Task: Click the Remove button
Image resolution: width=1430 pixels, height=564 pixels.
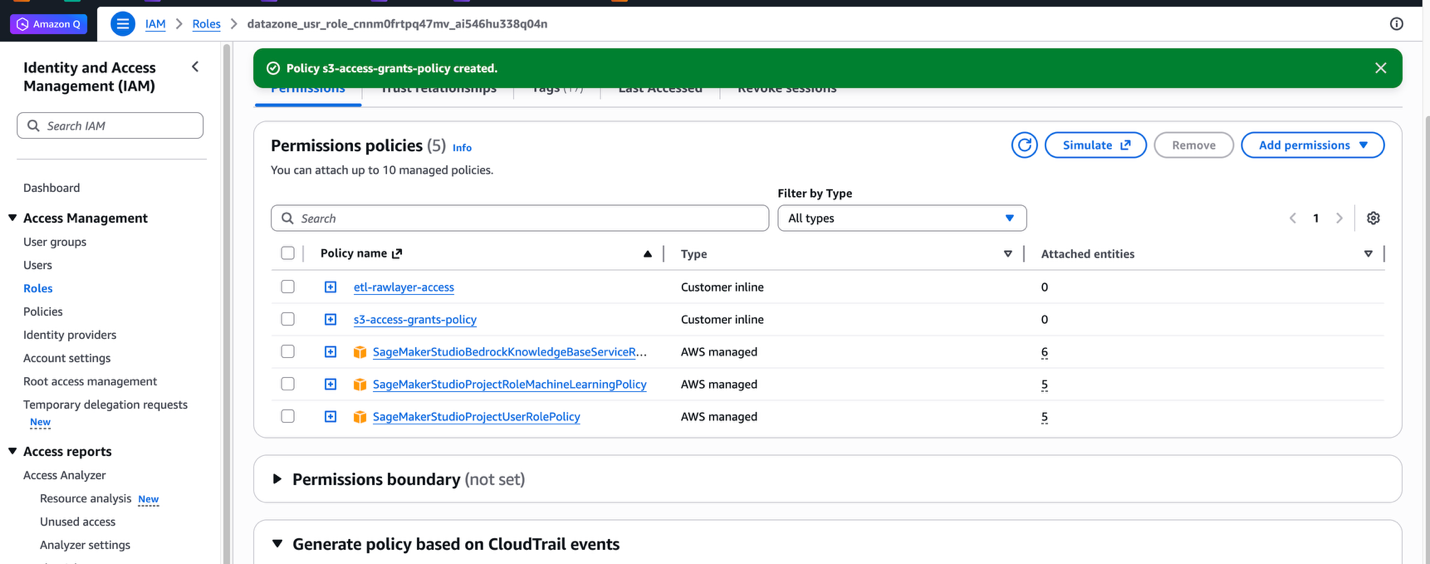Action: point(1193,145)
